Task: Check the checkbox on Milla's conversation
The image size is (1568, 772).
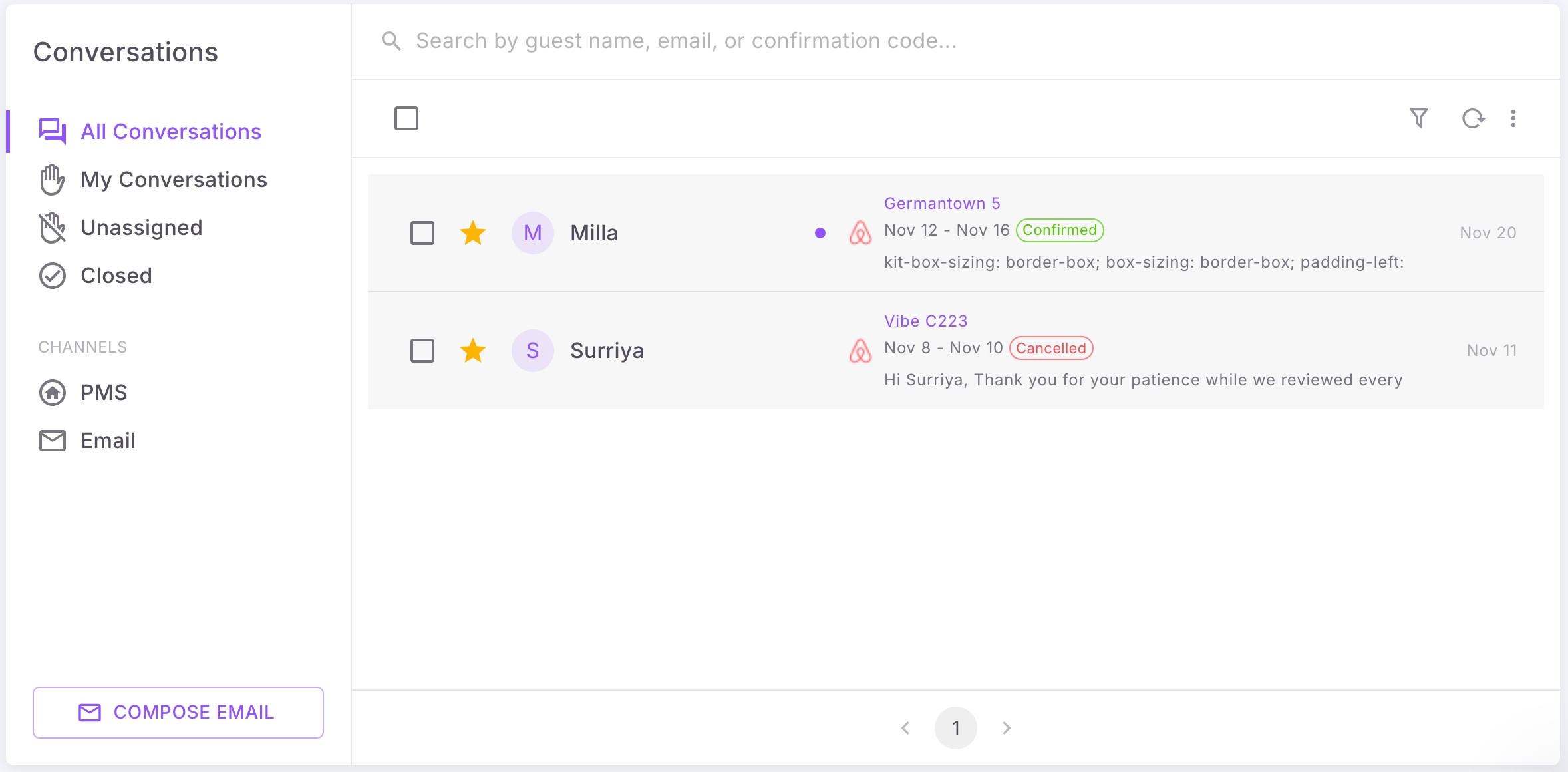Action: click(422, 233)
